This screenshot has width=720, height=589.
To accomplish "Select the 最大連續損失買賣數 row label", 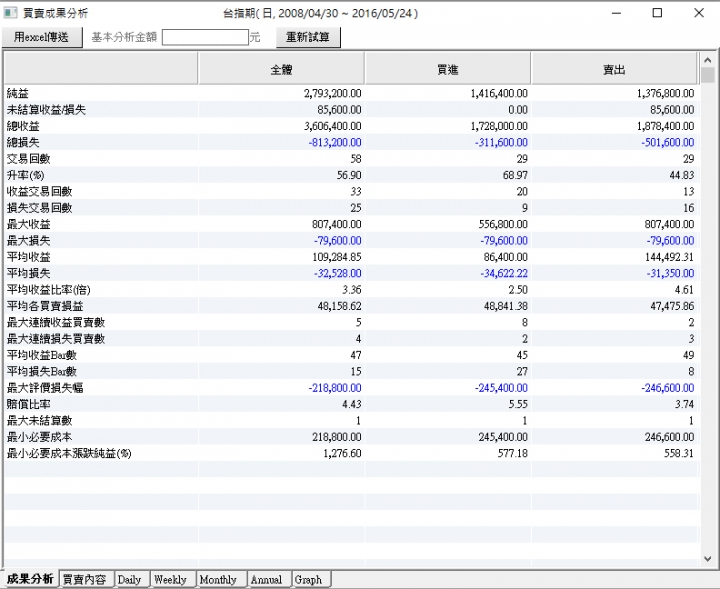I will point(56,339).
